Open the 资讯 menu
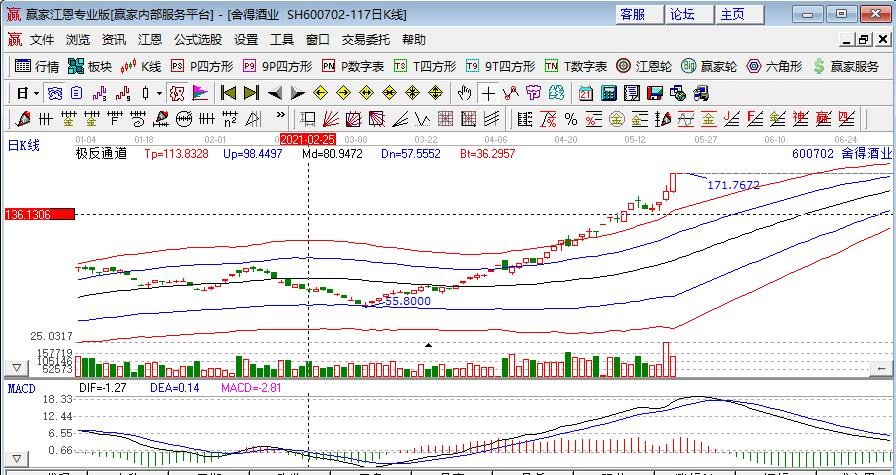This screenshot has height=475, width=896. click(114, 39)
